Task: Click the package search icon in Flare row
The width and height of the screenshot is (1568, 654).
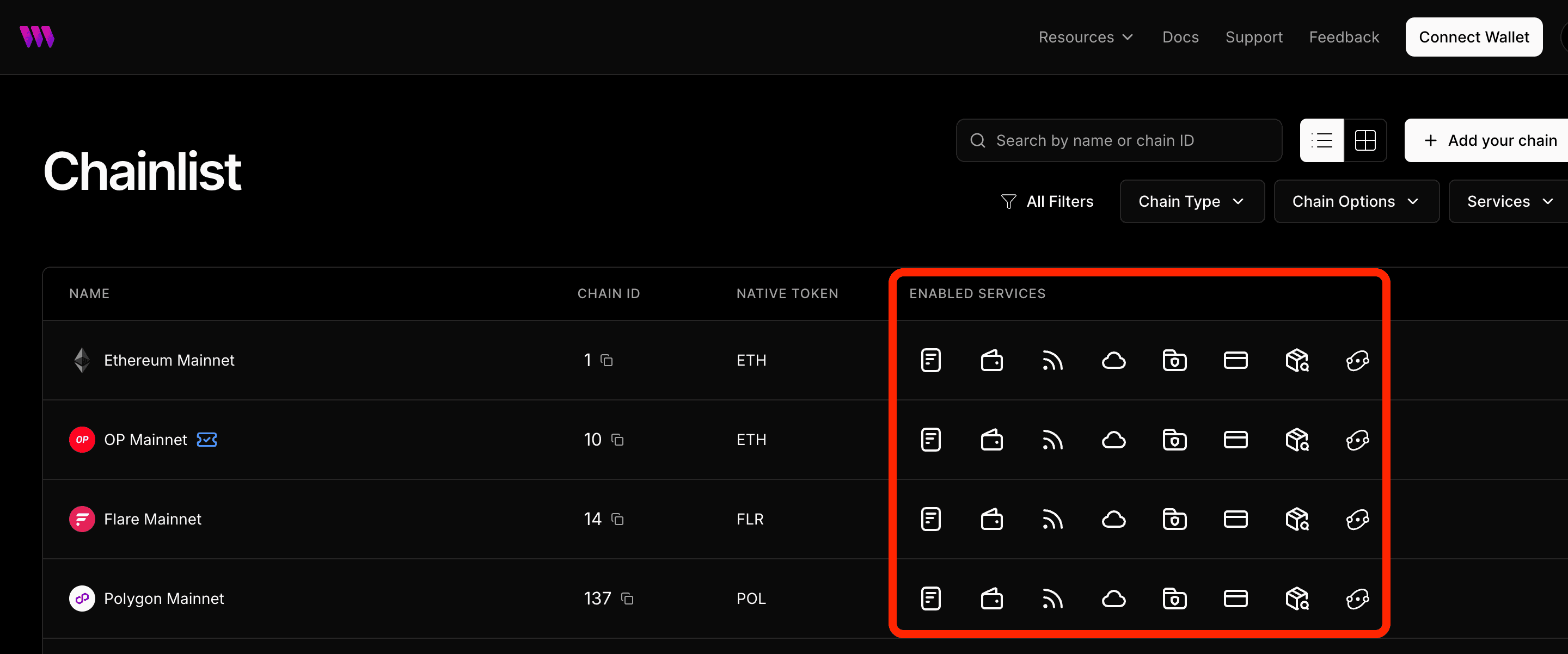Action: point(1296,519)
